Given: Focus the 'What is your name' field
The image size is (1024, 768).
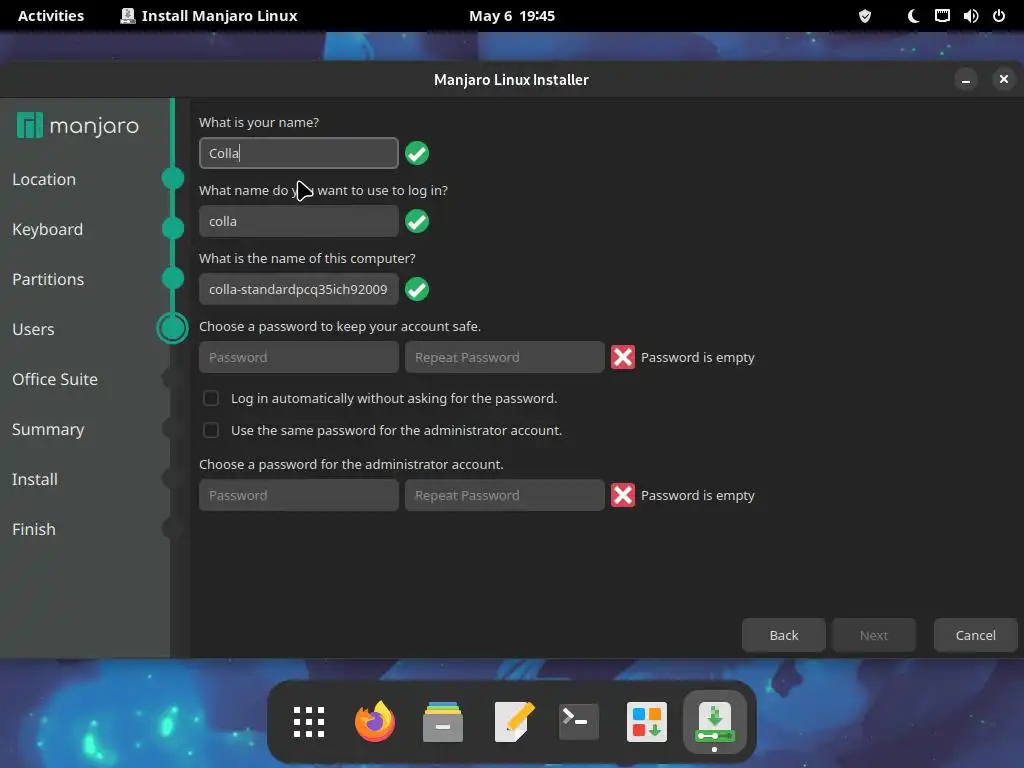Looking at the screenshot, I should click(x=298, y=153).
